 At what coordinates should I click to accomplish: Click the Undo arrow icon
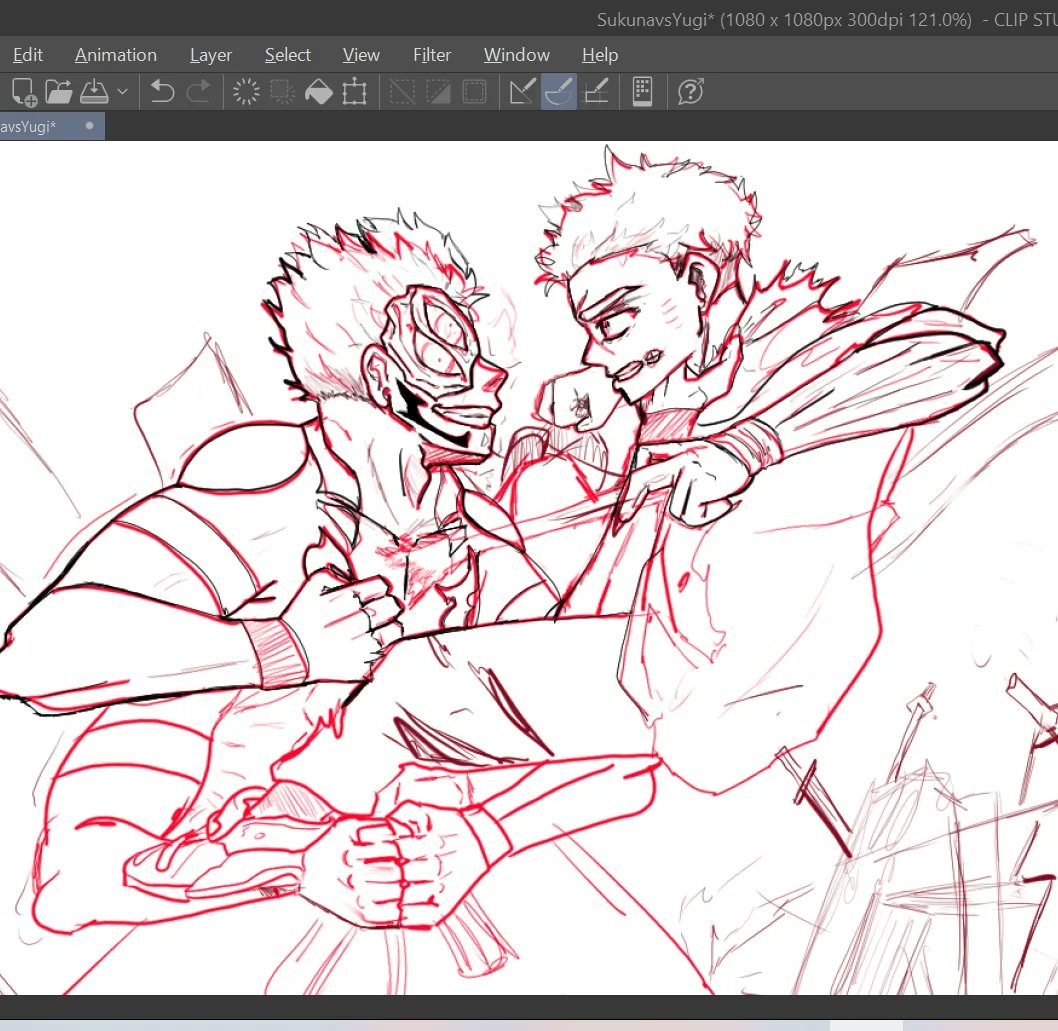(162, 92)
